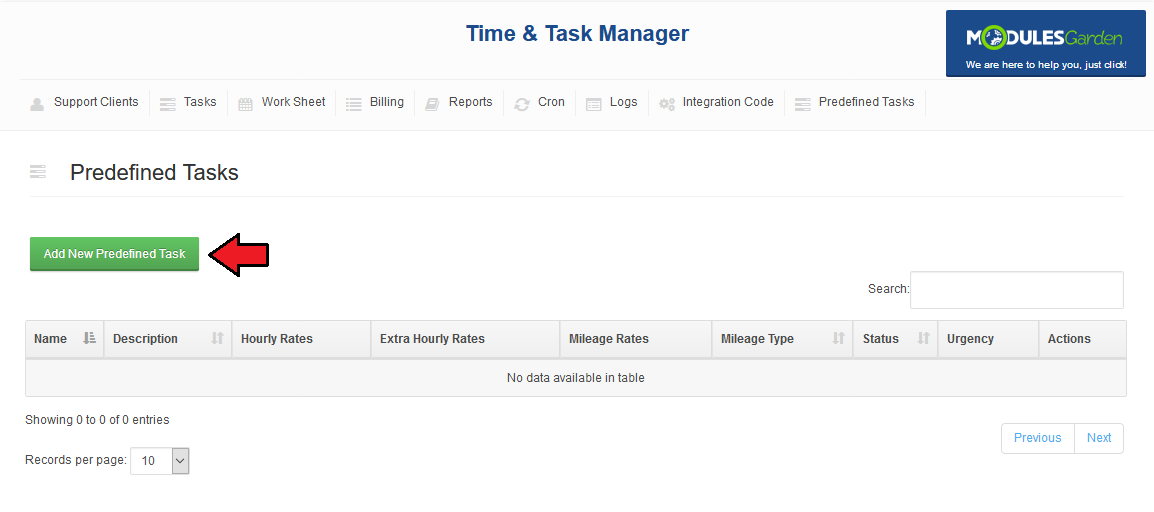Click the Reports book icon
The width and height of the screenshot is (1154, 512).
click(x=432, y=104)
